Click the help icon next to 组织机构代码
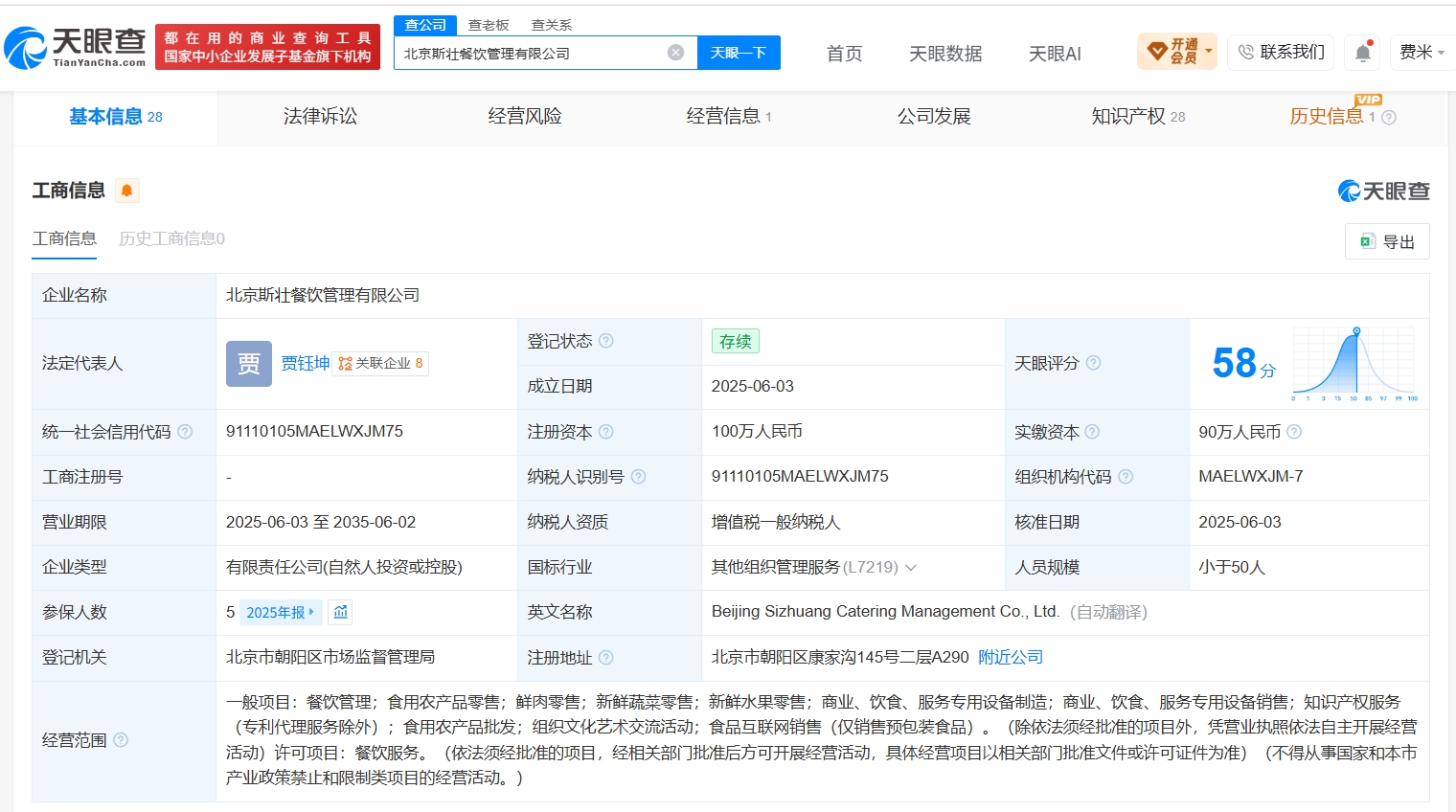Image resolution: width=1456 pixels, height=812 pixels. click(x=1126, y=477)
